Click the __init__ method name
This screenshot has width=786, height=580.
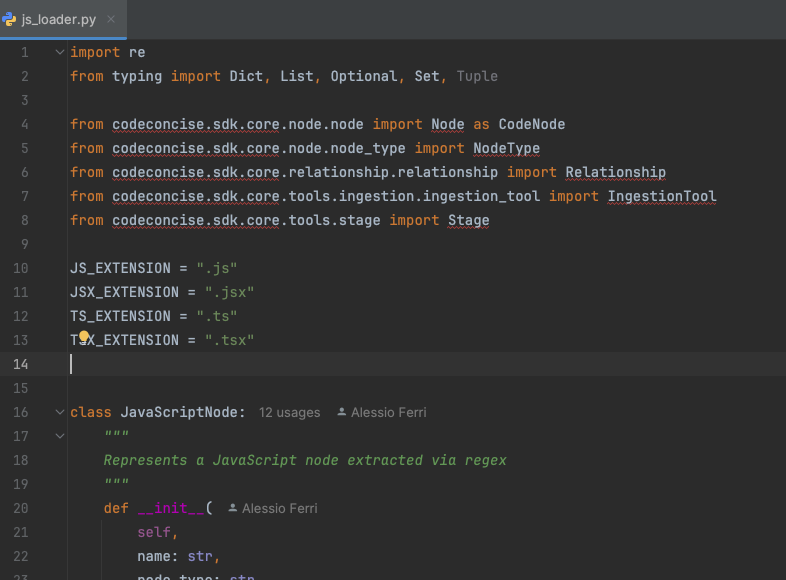click(x=170, y=508)
